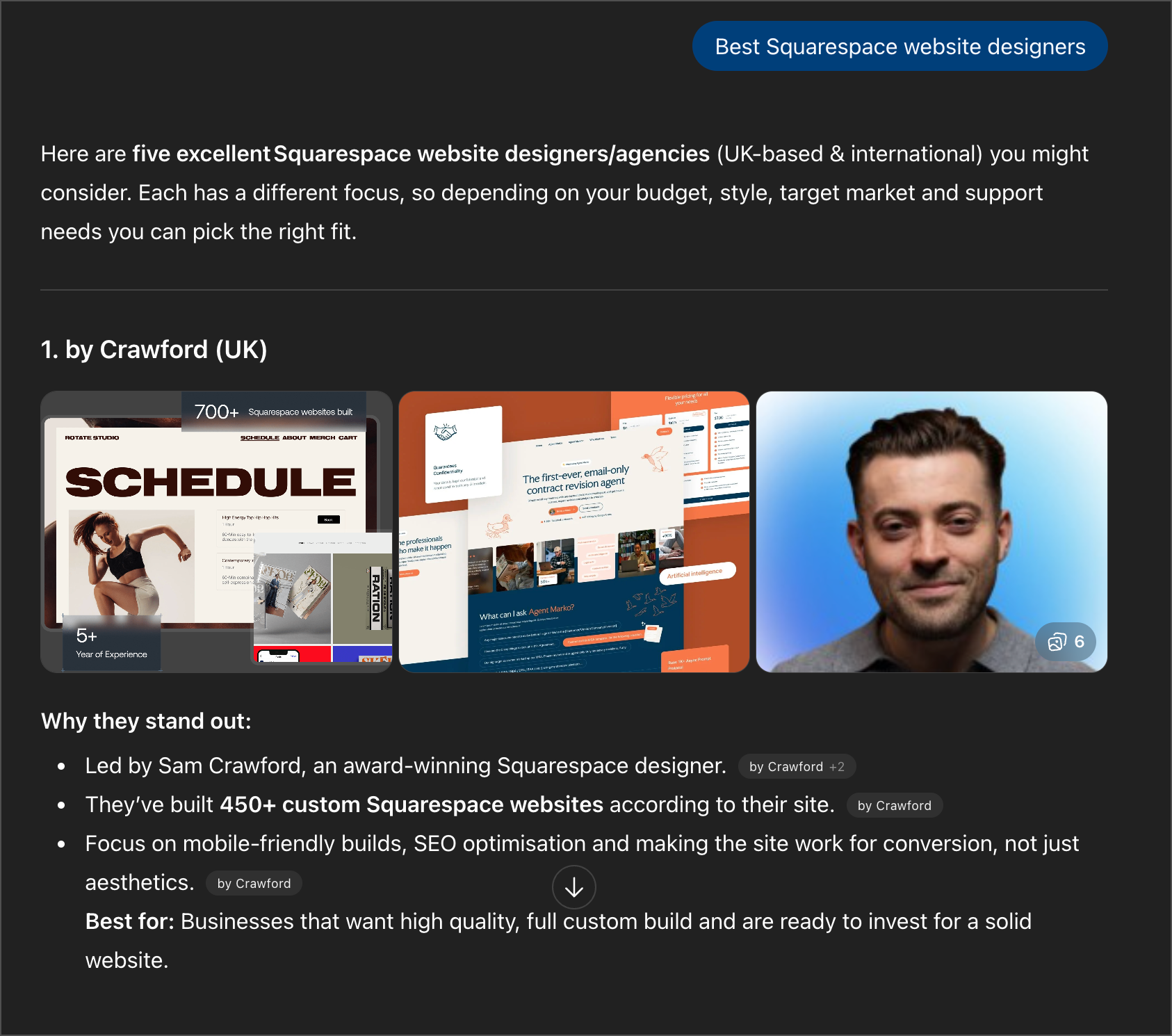The image size is (1172, 1036).
Task: Open the portrait photo of the man
Action: pyautogui.click(x=931, y=532)
